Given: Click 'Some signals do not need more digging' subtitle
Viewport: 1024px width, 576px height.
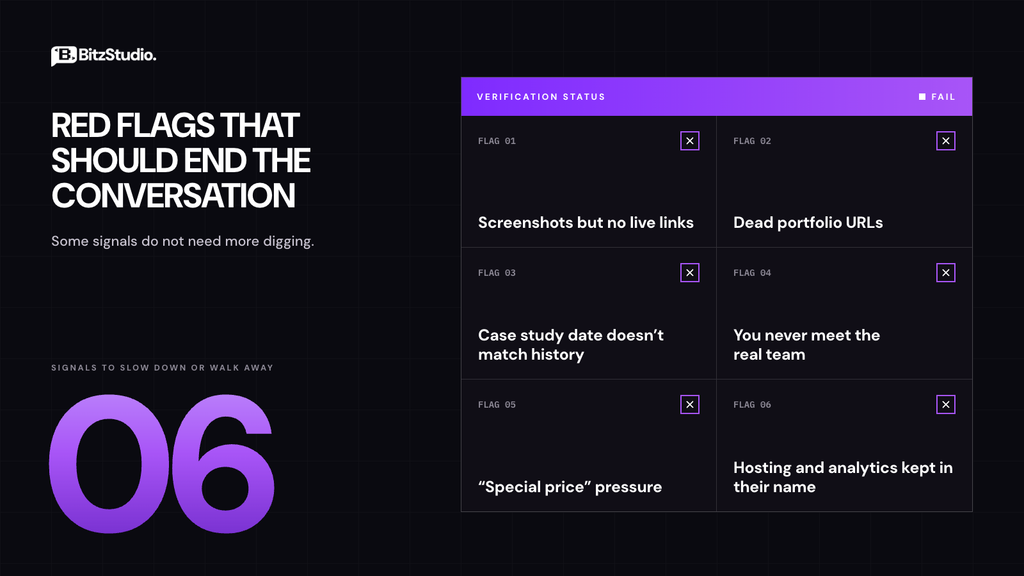Looking at the screenshot, I should coord(183,242).
